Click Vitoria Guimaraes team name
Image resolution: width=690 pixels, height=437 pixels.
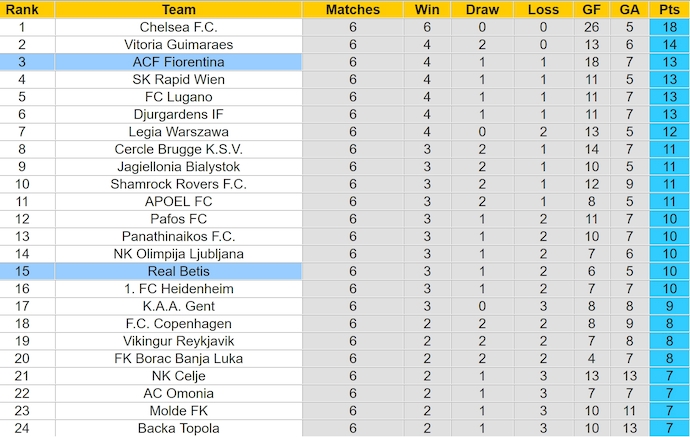point(178,44)
